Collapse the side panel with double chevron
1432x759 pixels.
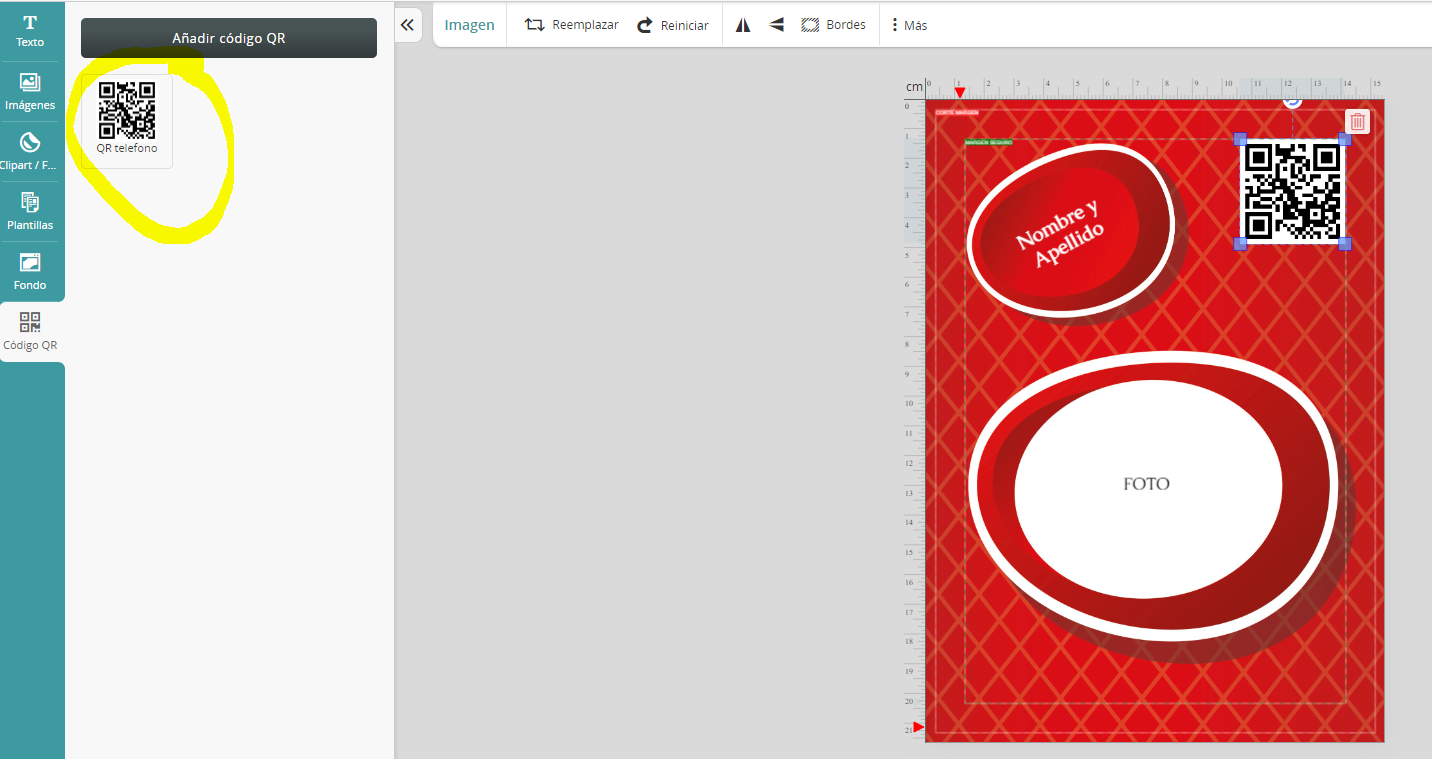tap(407, 25)
